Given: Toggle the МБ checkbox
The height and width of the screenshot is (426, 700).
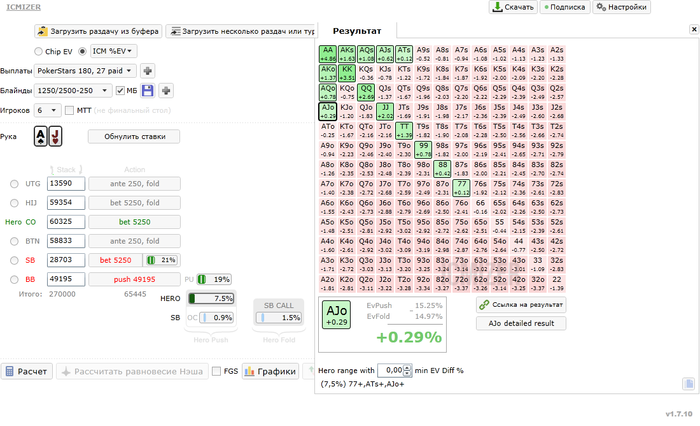Looking at the screenshot, I should tap(120, 91).
